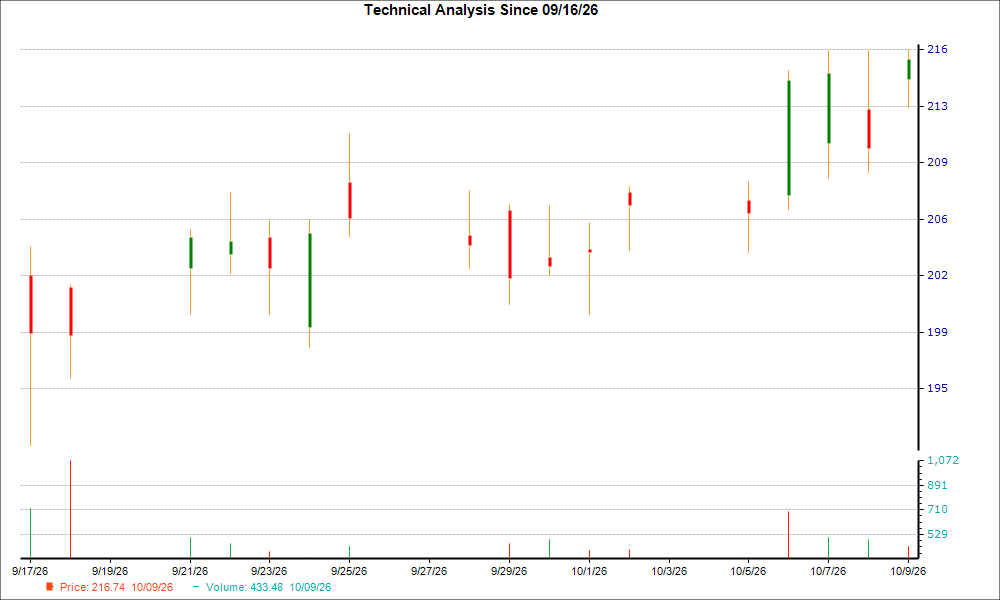Click the green volume bar for 9/17/26
Screen dimensions: 1000x600
click(x=31, y=533)
